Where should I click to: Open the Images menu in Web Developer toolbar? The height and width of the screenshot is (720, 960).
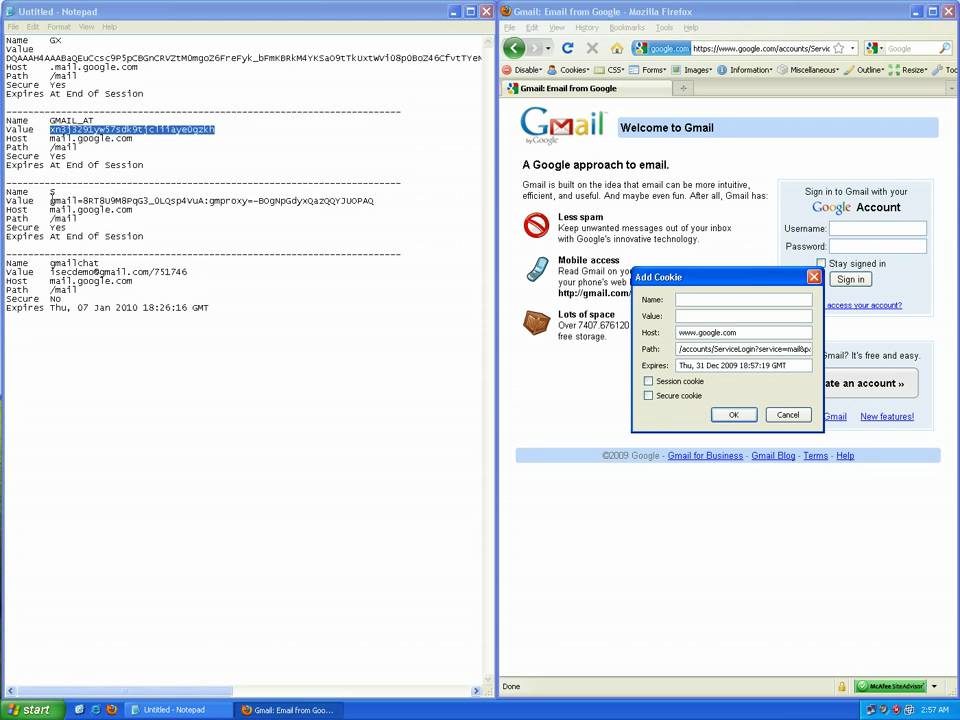pos(692,70)
